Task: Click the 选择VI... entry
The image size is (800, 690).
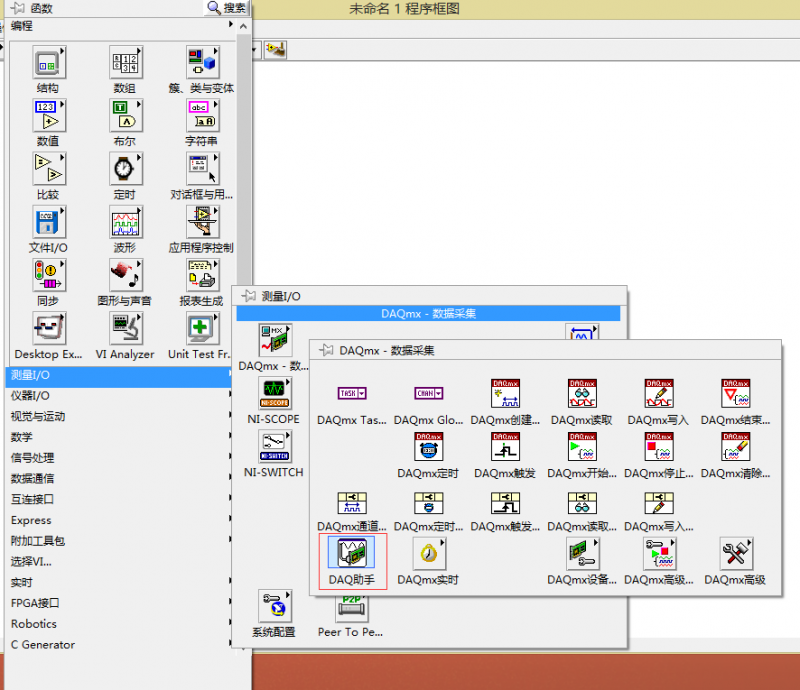Action: [119, 562]
